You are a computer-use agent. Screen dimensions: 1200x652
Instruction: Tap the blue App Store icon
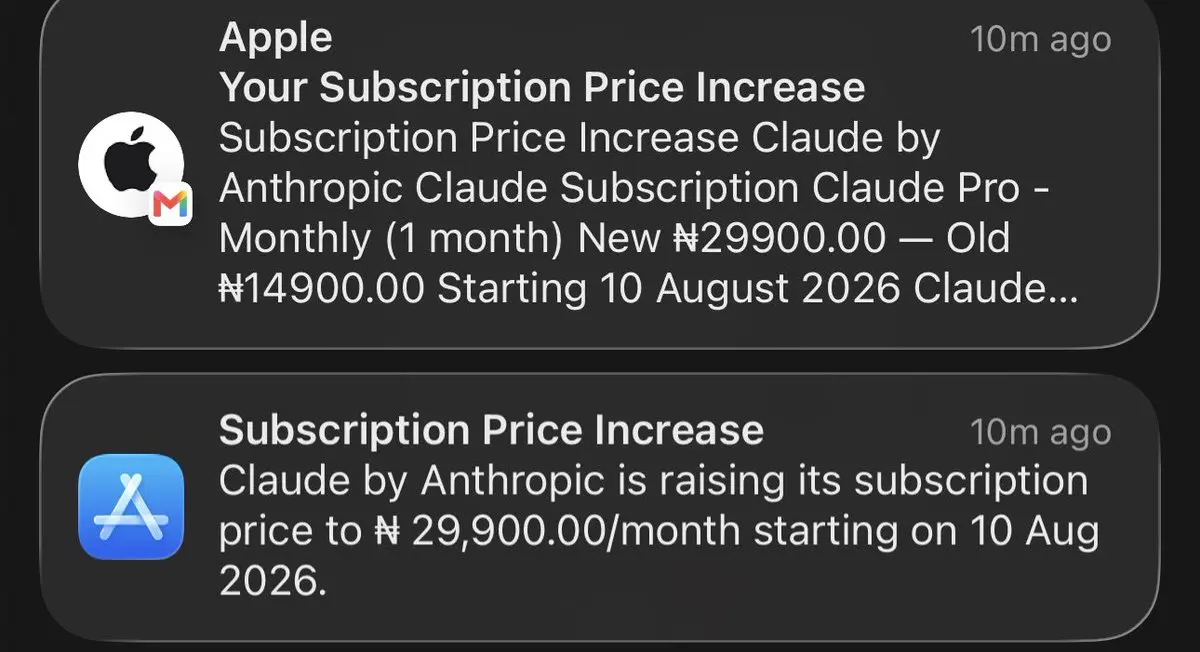[x=131, y=506]
